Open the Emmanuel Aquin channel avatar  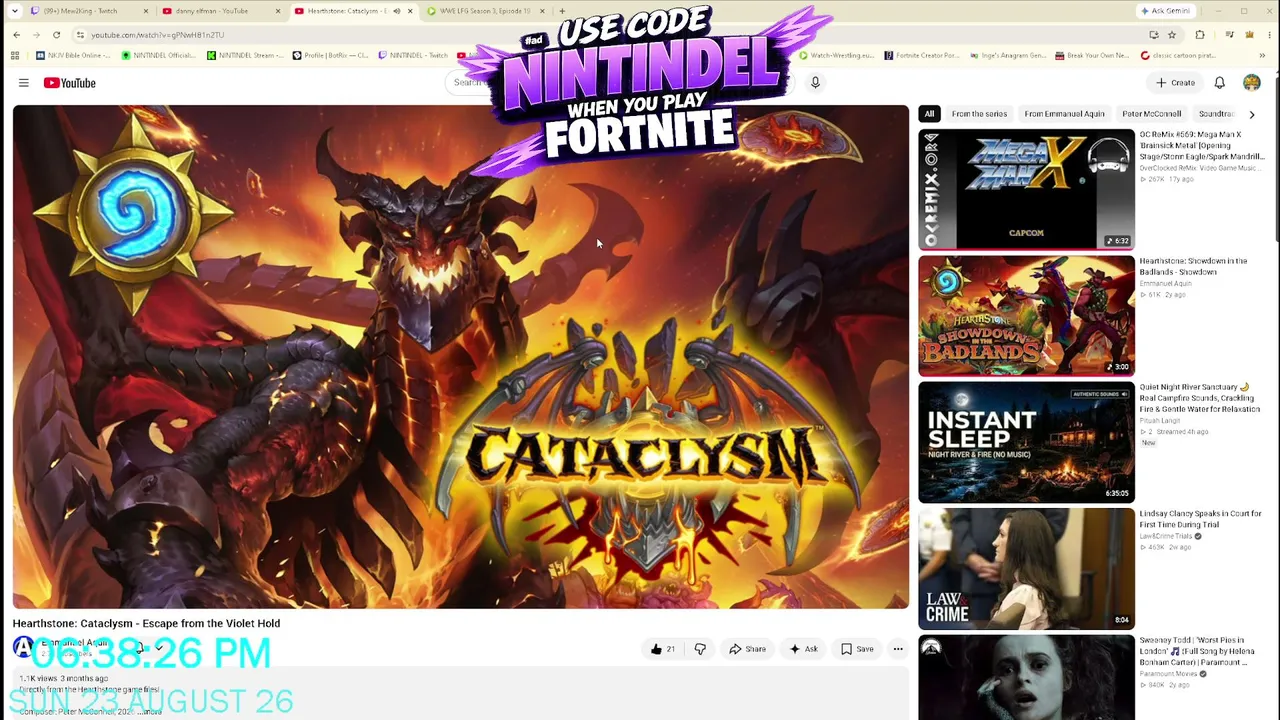click(23, 648)
